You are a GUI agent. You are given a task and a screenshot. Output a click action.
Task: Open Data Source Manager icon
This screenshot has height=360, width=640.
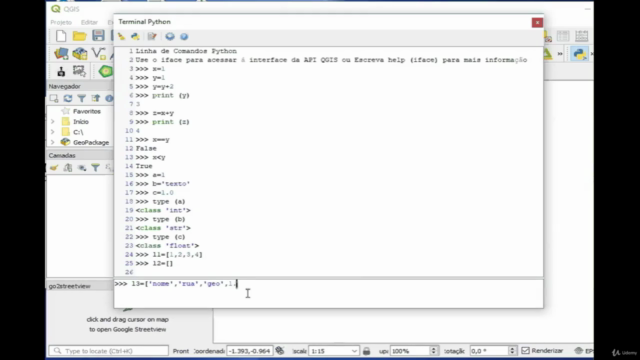[x=61, y=53]
